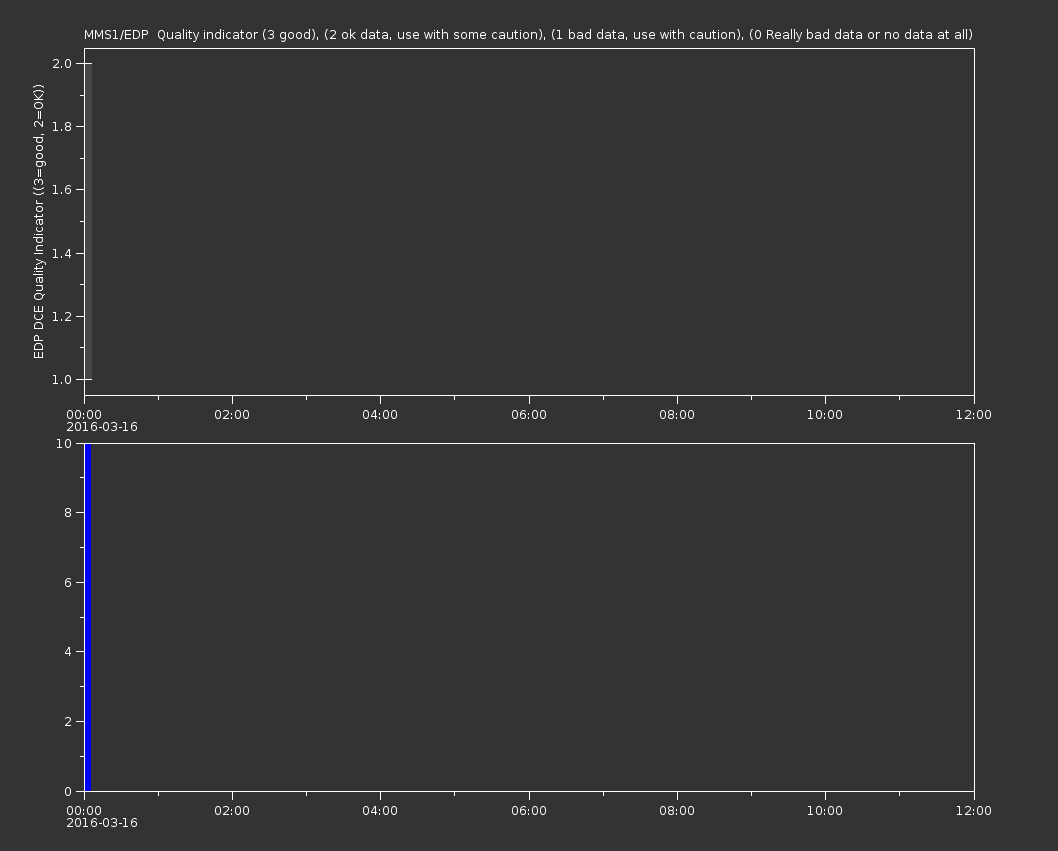Choose the 08:00 time label under the blue bar plot

[677, 811]
